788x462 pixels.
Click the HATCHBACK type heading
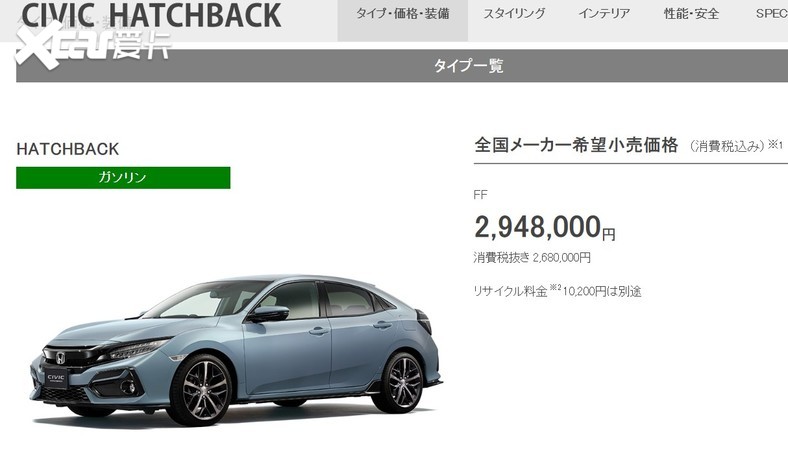tap(68, 149)
